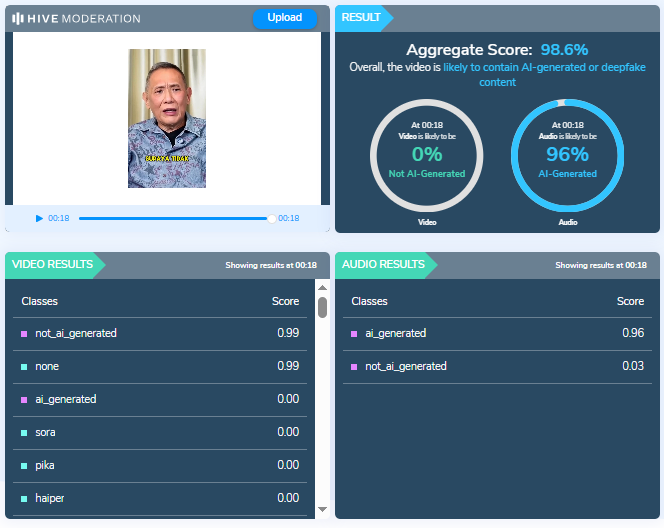The height and width of the screenshot is (528, 664).
Task: Click the cyan square beside sora class
Action: click(24, 433)
